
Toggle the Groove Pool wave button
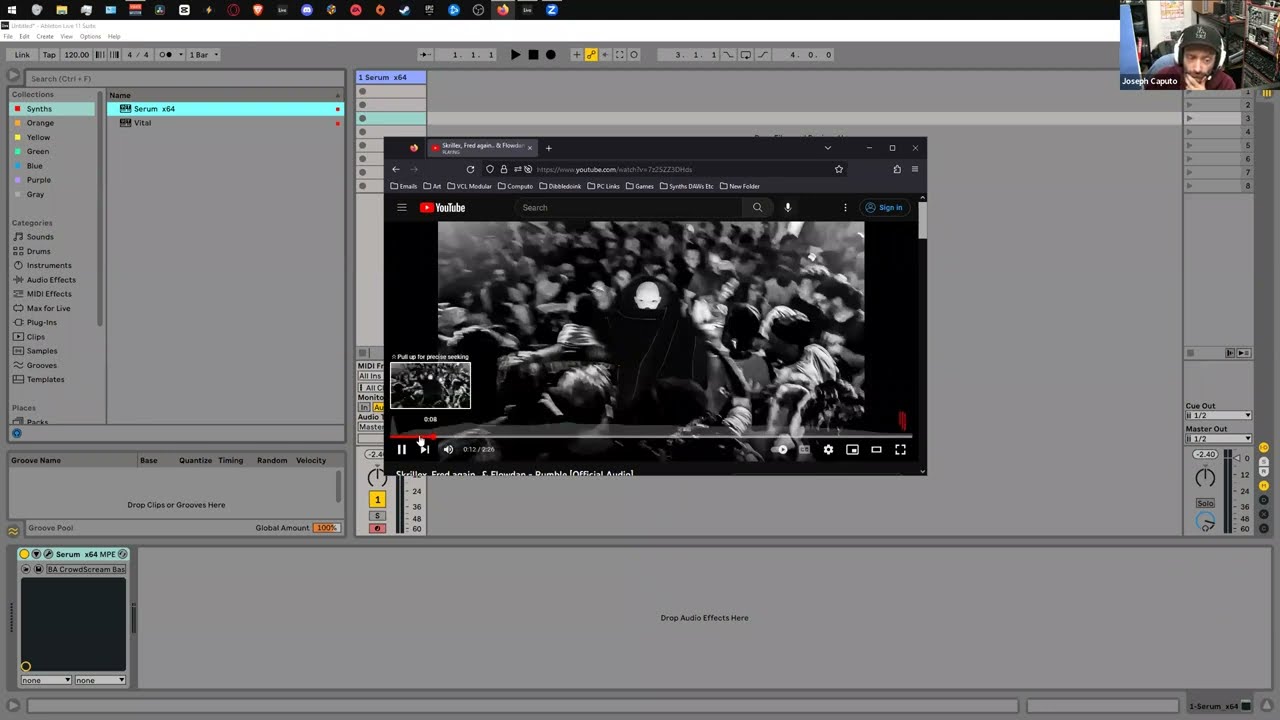(14, 530)
